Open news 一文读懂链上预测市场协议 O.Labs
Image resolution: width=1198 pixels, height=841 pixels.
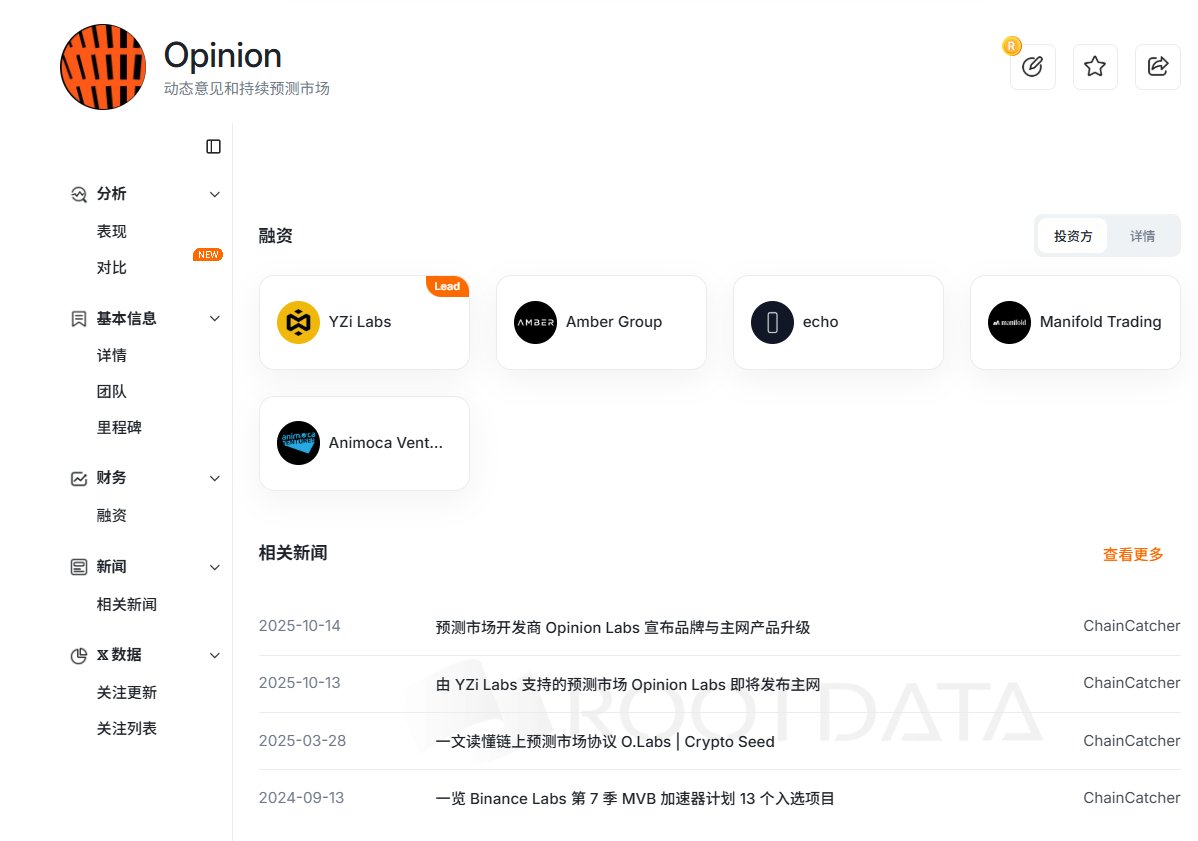tap(605, 742)
